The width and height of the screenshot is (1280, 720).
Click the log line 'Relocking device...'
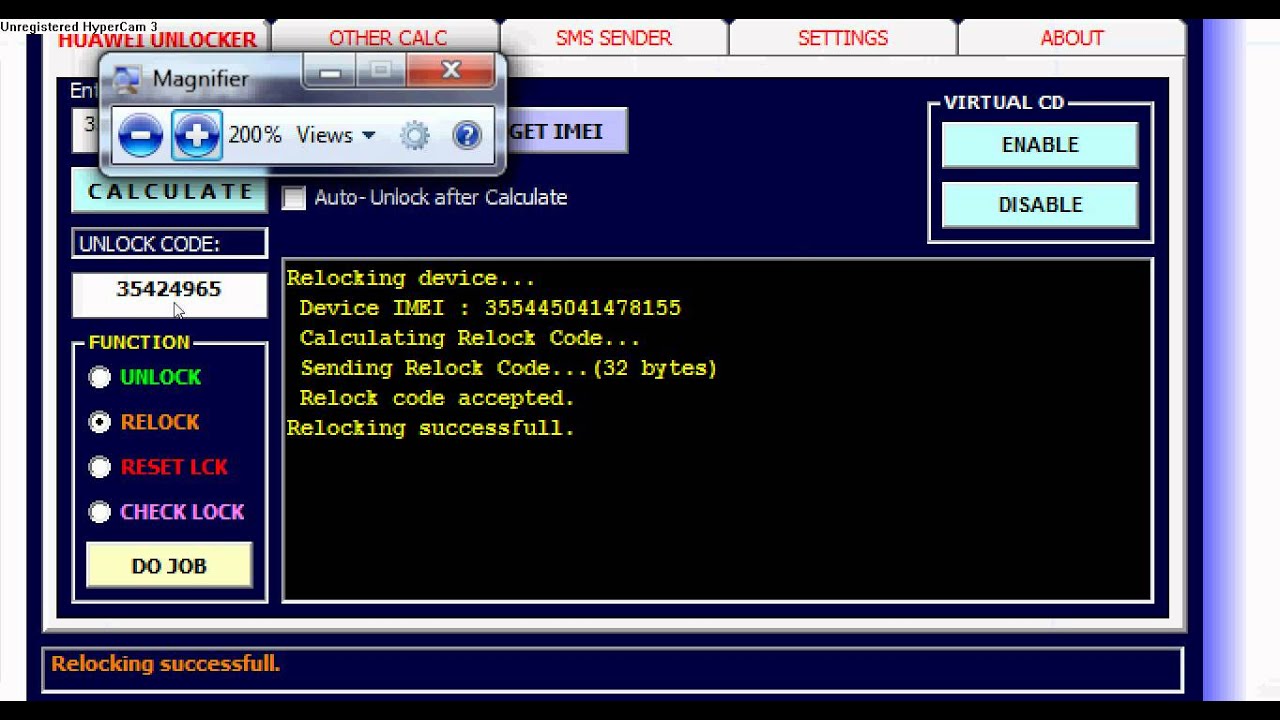[411, 278]
